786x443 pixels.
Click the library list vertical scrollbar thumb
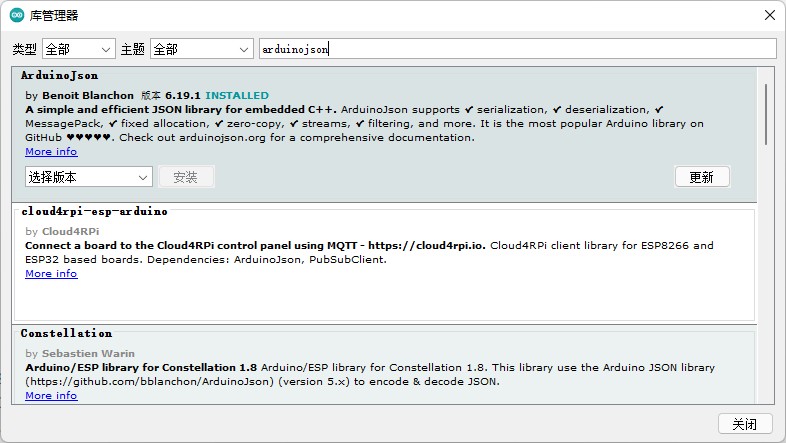[x=765, y=114]
